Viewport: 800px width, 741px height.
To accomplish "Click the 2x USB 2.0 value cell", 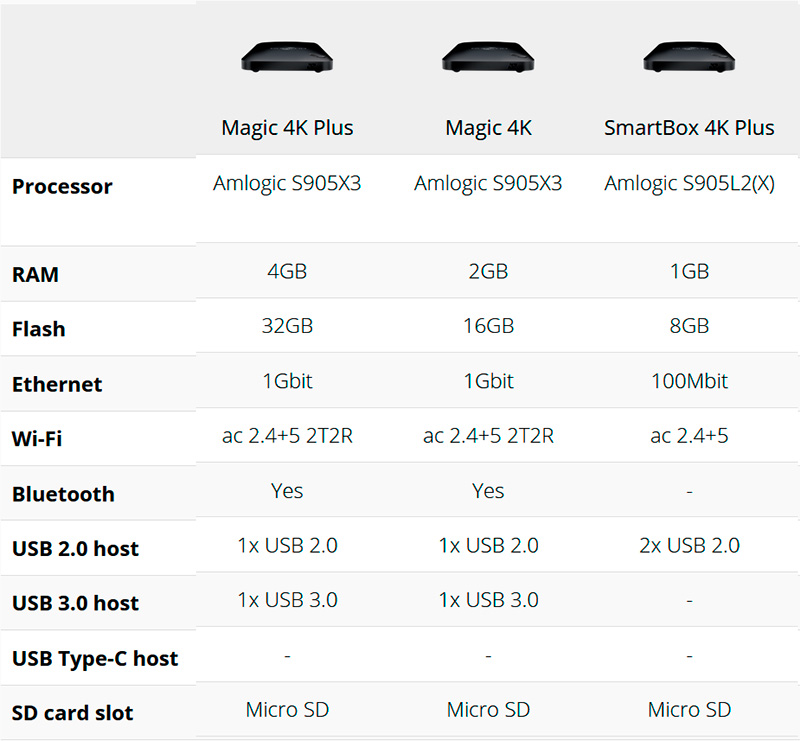I will pyautogui.click(x=689, y=545).
